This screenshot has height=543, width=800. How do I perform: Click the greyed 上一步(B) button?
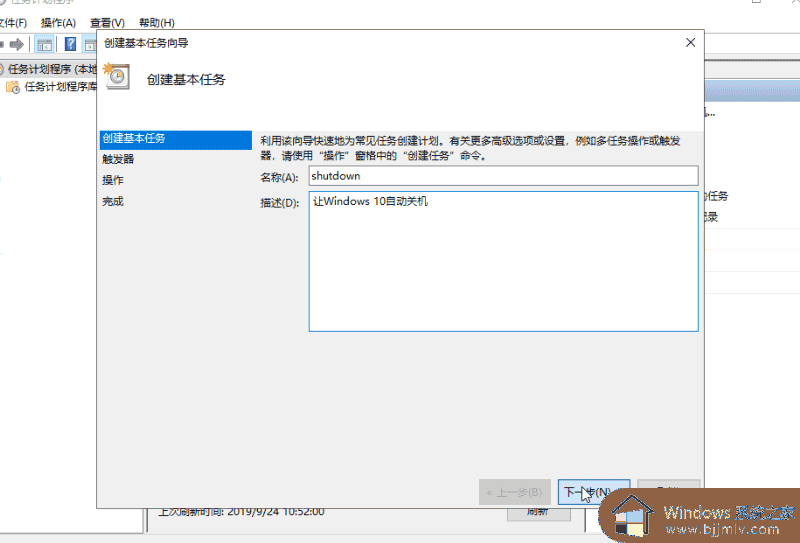pyautogui.click(x=514, y=492)
